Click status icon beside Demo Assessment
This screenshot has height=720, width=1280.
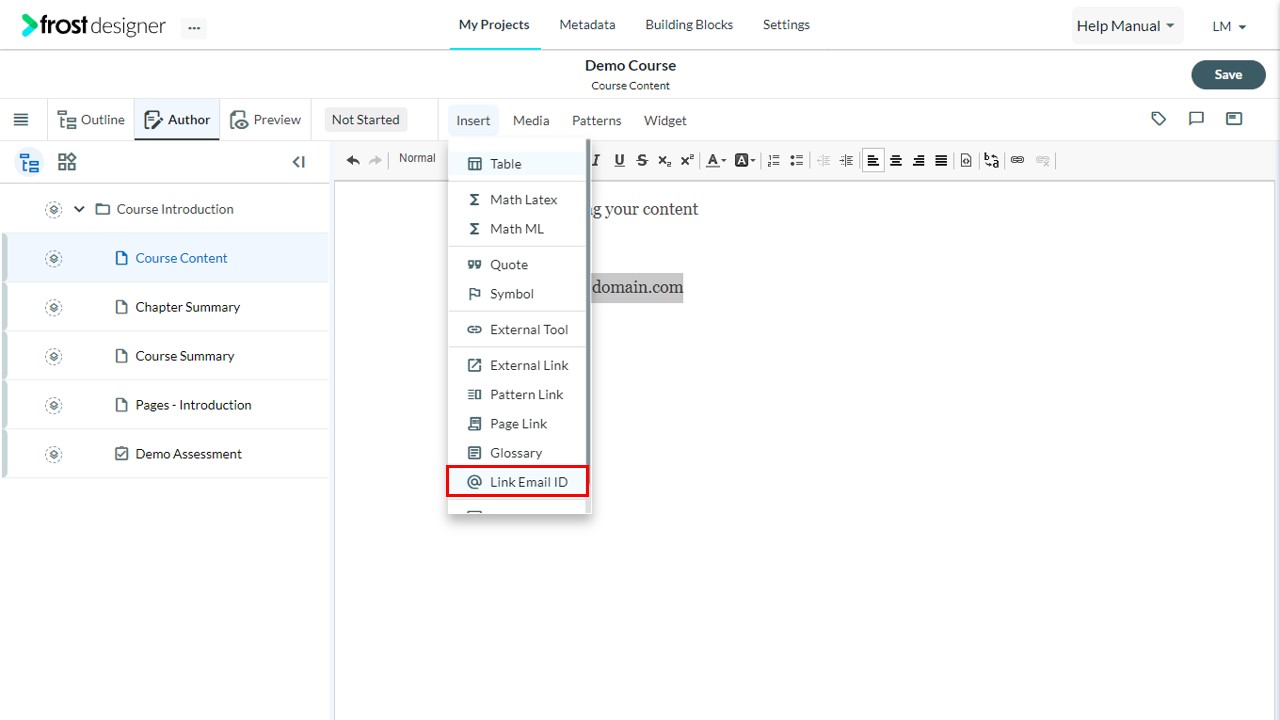point(54,454)
